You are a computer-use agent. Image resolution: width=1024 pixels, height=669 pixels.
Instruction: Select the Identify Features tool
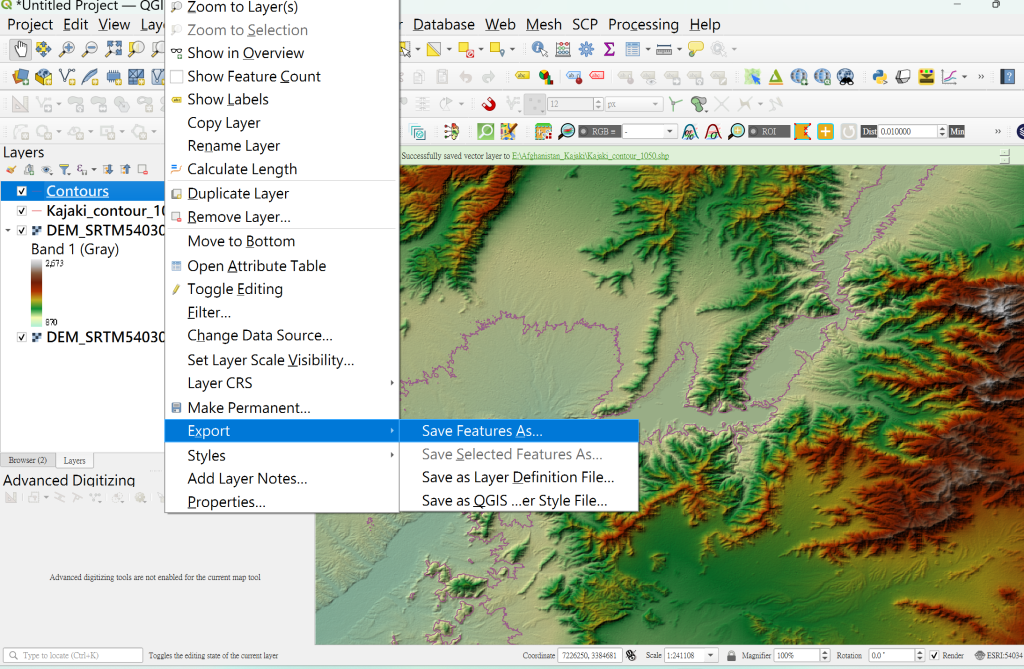click(539, 49)
